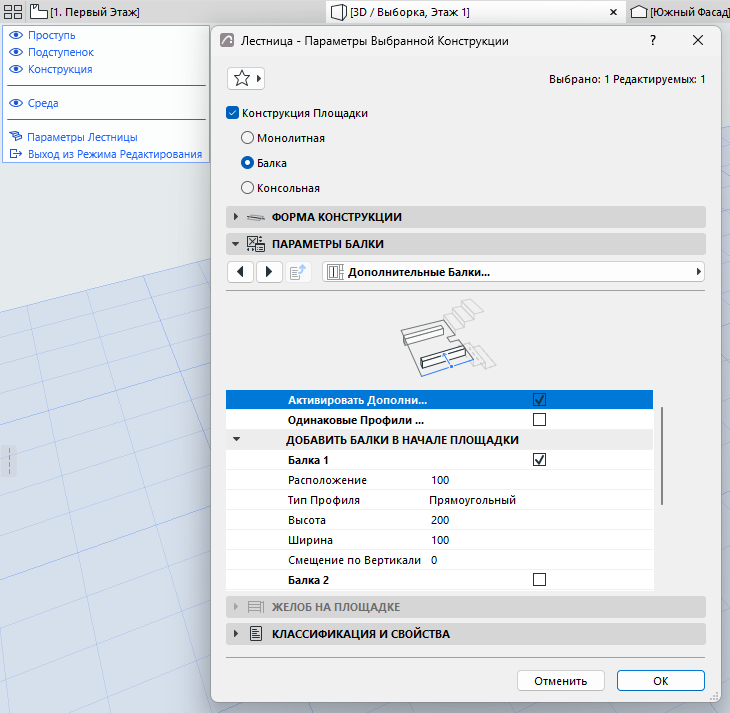
Task: Expand КЛАССИФИКАЦИЯ И СВОЙСТВА panel
Action: [x=236, y=634]
